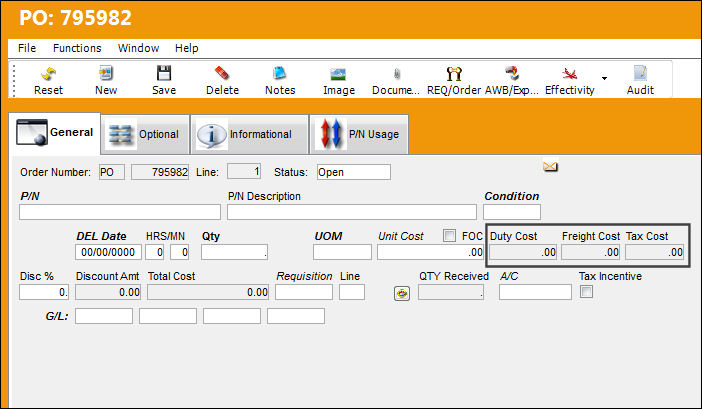Open the File menu
Viewport: 702px width, 409px height.
tap(27, 48)
